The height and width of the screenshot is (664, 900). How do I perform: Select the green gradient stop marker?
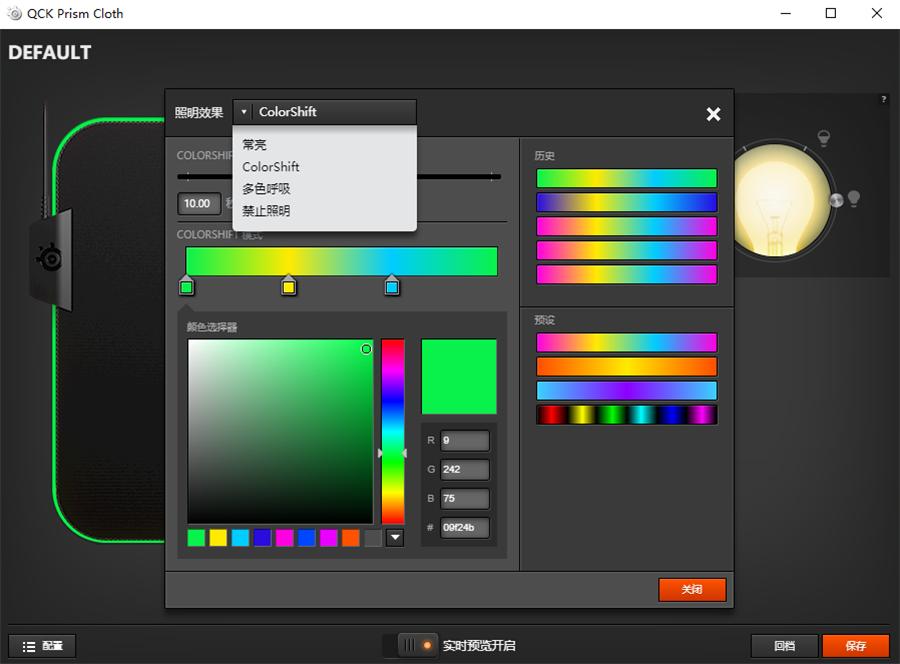186,287
